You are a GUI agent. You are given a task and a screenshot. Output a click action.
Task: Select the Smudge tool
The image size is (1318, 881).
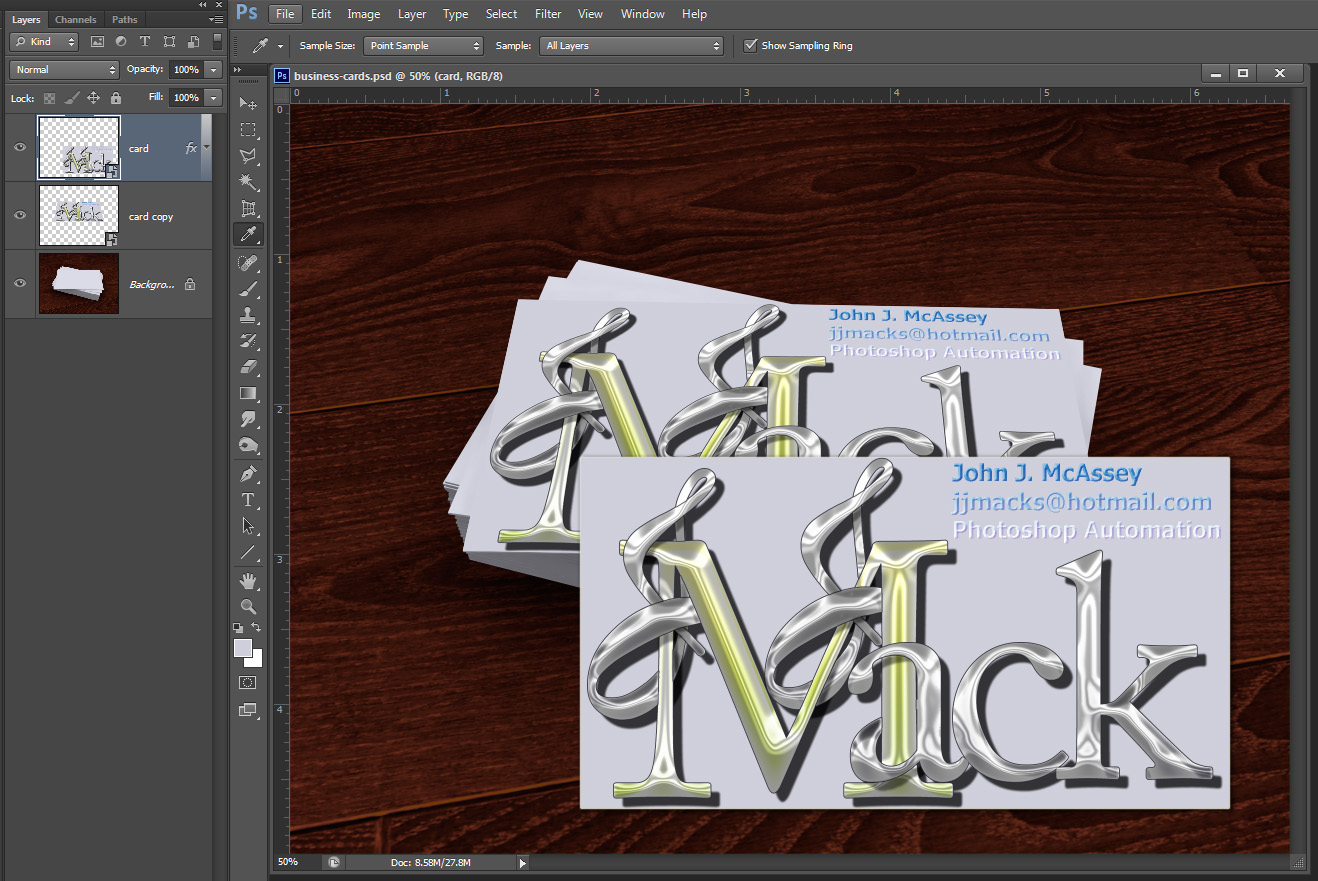[248, 419]
